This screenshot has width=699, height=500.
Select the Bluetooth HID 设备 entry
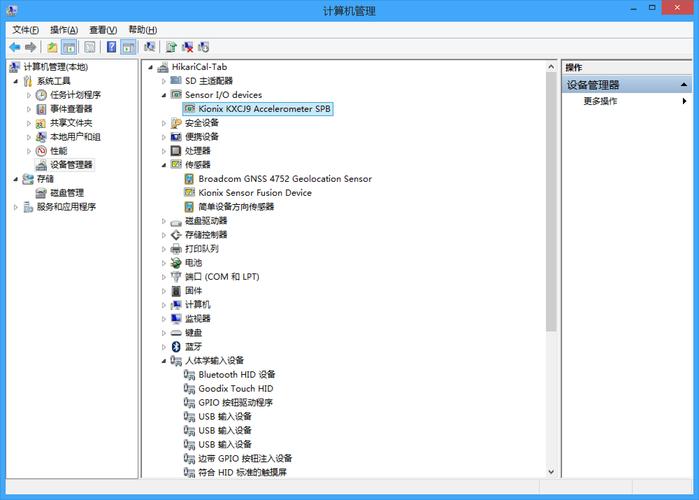coord(236,374)
